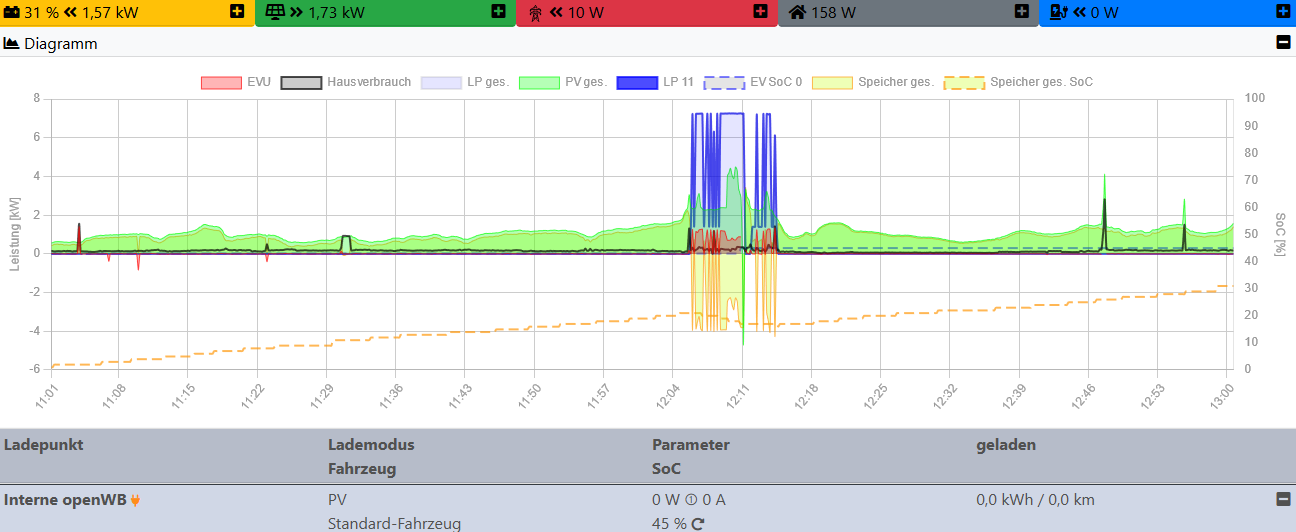Image resolution: width=1296 pixels, height=532 pixels.
Task: Click the solar panel icon in green tile
Action: coord(274,13)
